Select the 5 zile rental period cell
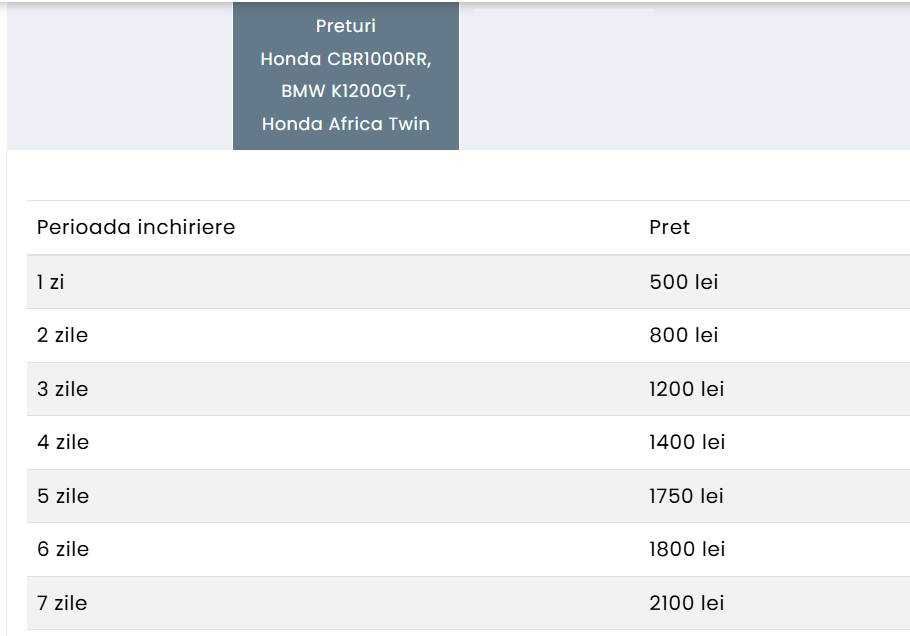The image size is (910, 636). click(63, 496)
